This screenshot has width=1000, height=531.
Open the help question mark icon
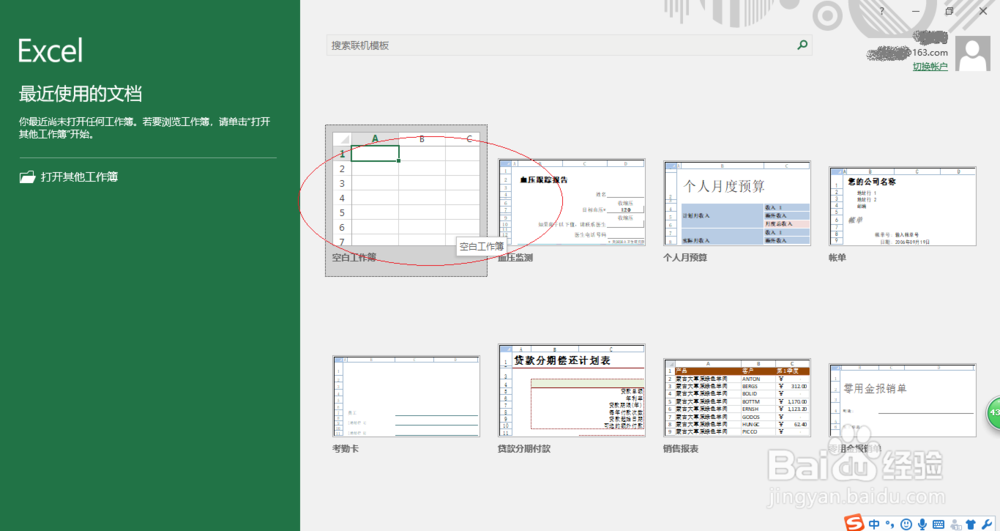(882, 11)
